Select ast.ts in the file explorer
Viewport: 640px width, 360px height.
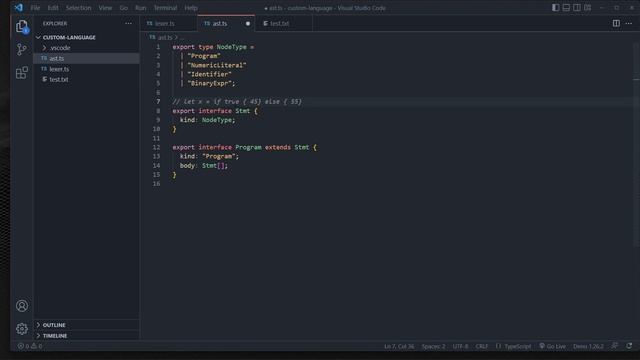tap(86, 58)
